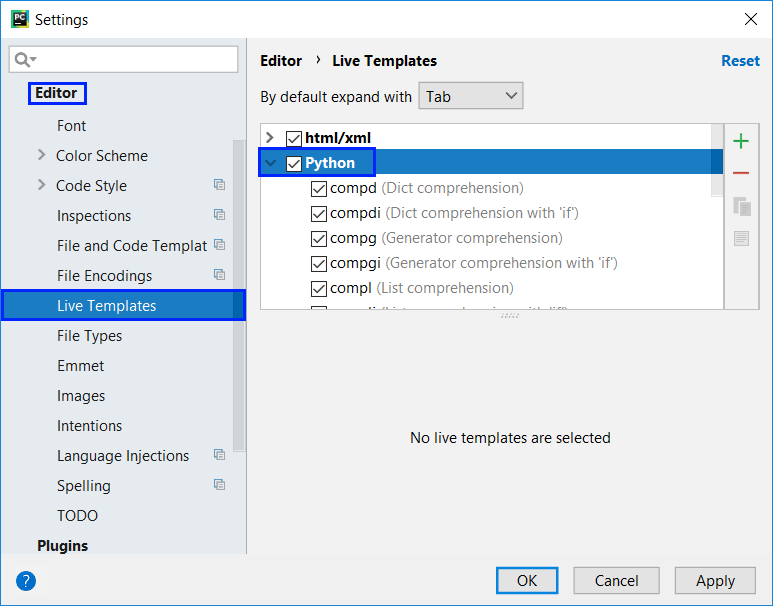Click the duplicate template icon
This screenshot has width=773, height=606.
pyautogui.click(x=741, y=206)
